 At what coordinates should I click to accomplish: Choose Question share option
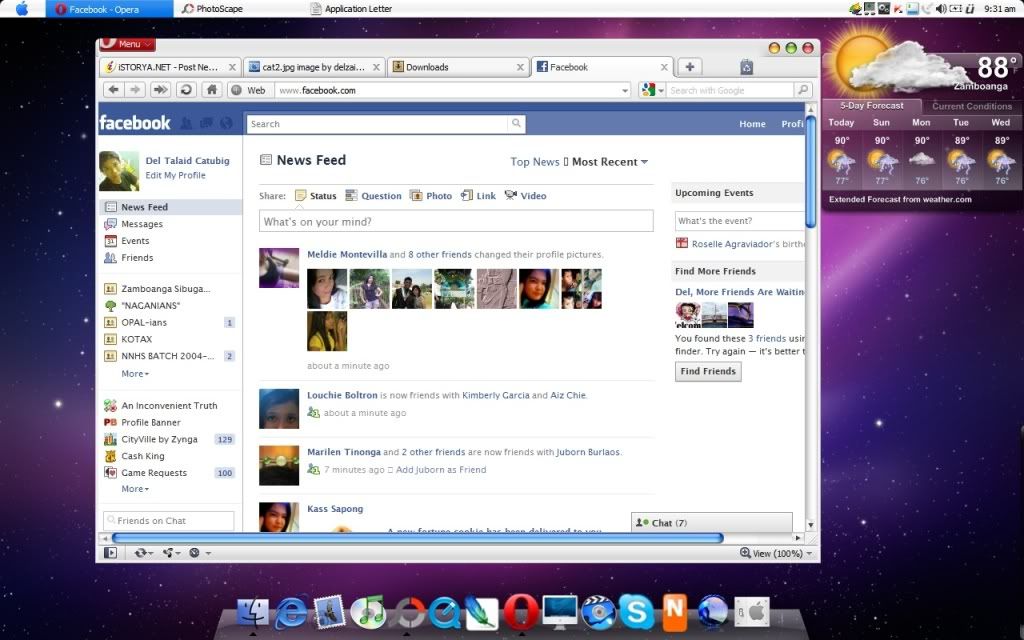click(x=374, y=195)
